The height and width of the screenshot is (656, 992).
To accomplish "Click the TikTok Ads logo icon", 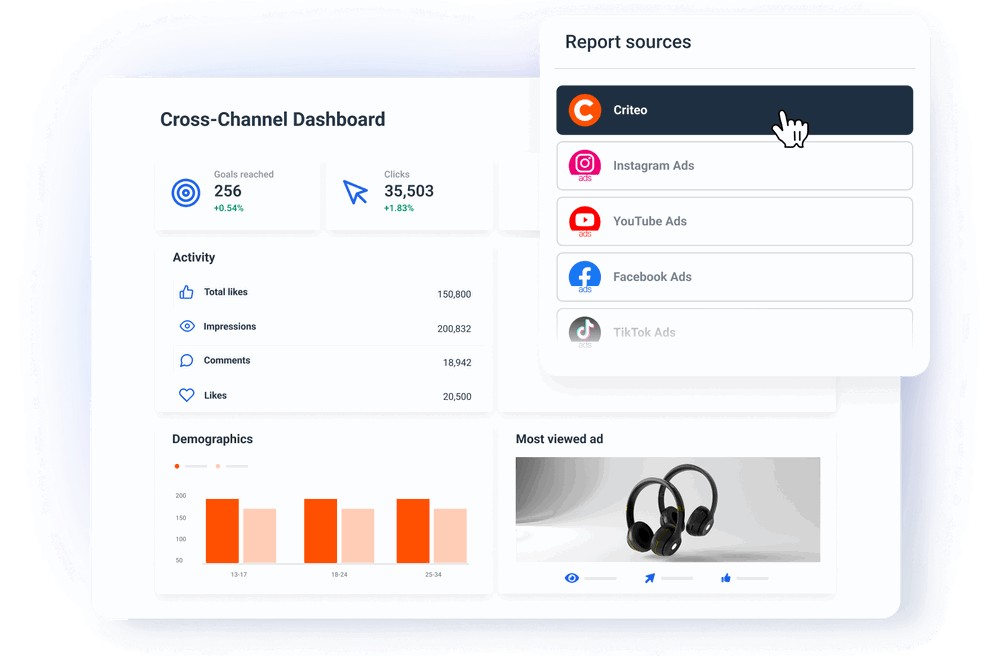I will pos(585,332).
